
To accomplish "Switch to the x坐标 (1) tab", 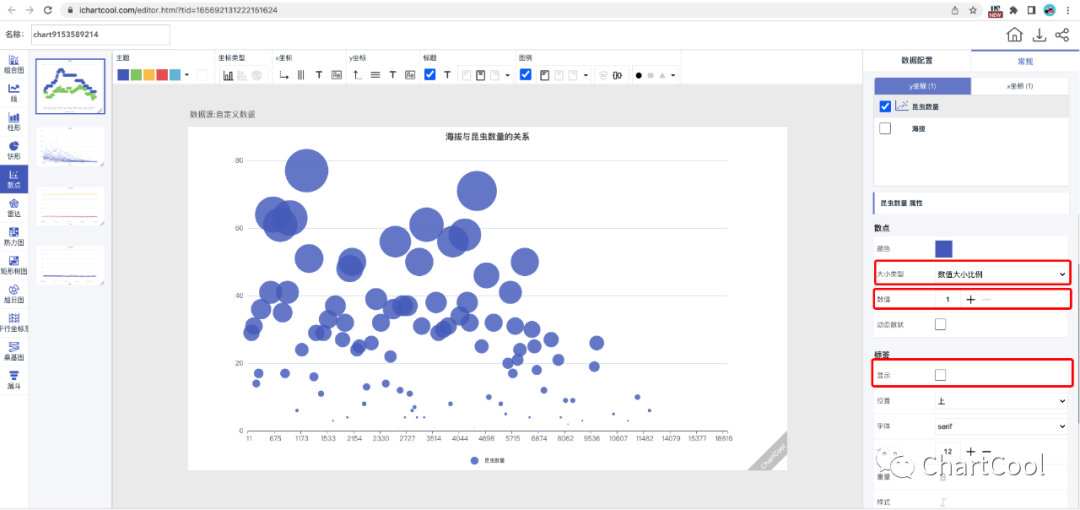I will pyautogui.click(x=1020, y=86).
